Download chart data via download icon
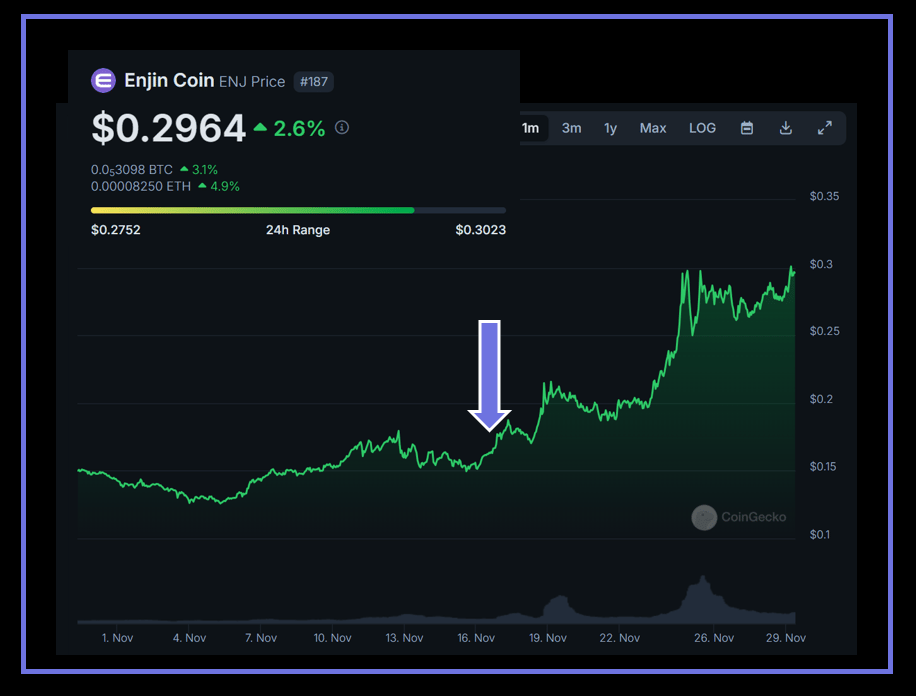 (x=786, y=128)
